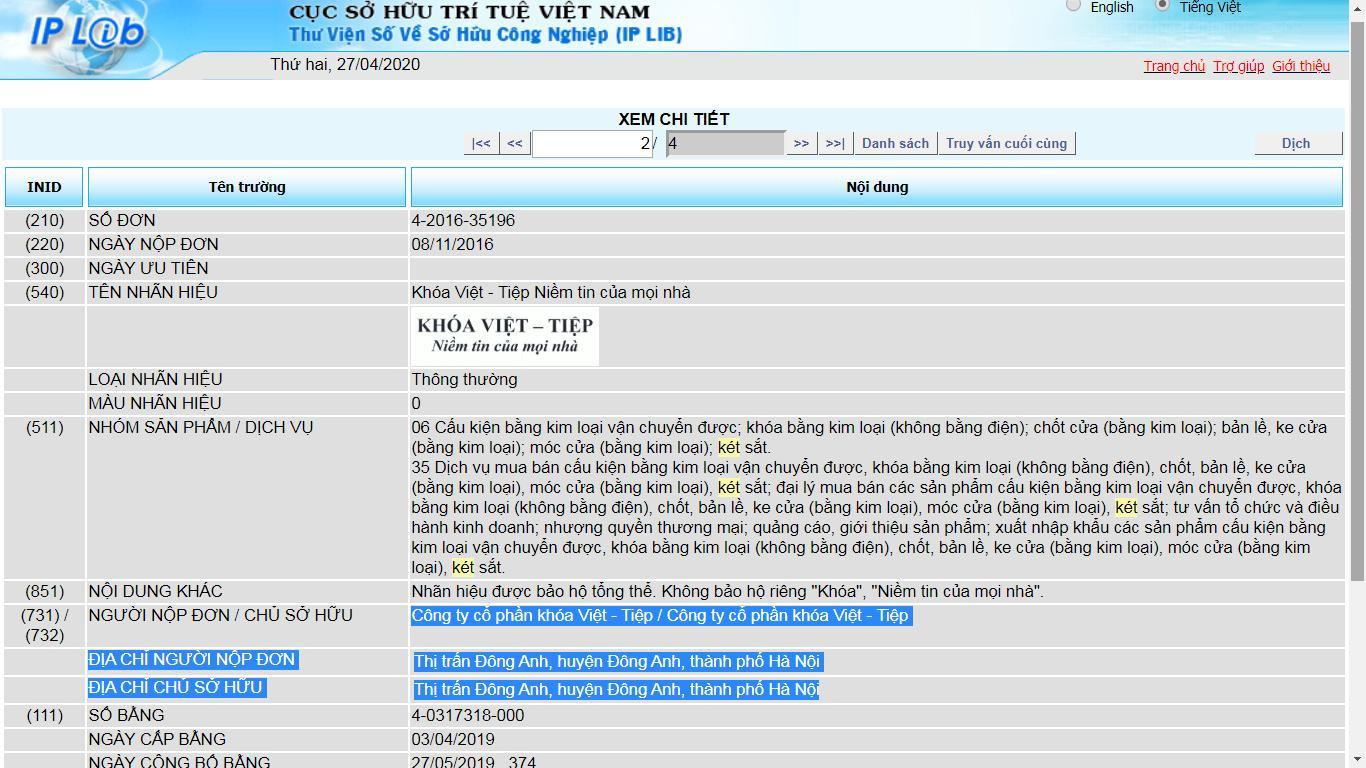The height and width of the screenshot is (768, 1366).
Task: Click the date text Thứ hai, 27/04/2020
Action: pyautogui.click(x=345, y=64)
